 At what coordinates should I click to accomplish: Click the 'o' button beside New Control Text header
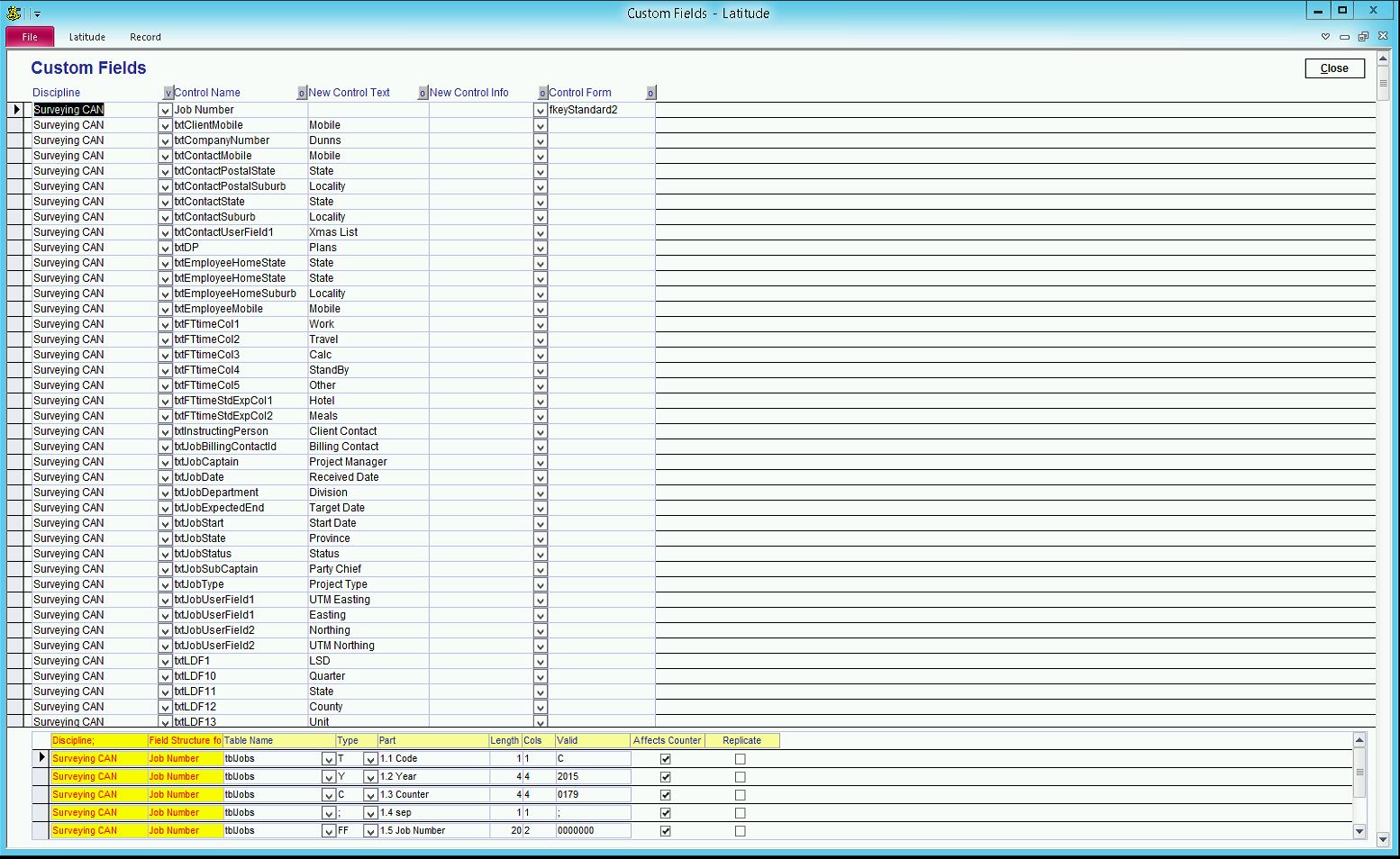(423, 93)
